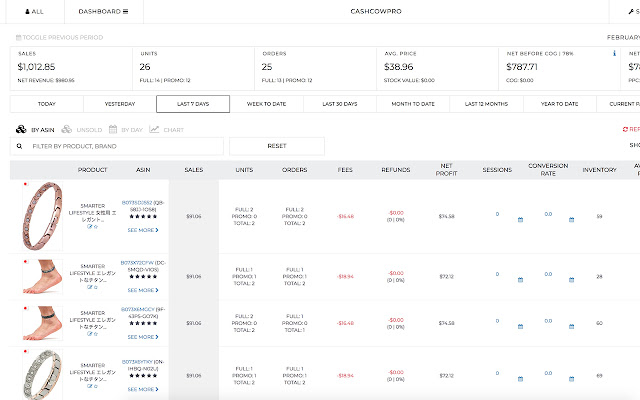The width and height of the screenshot is (640, 400).
Task: Click the rose gold bracelet thumbnail
Action: [42, 216]
